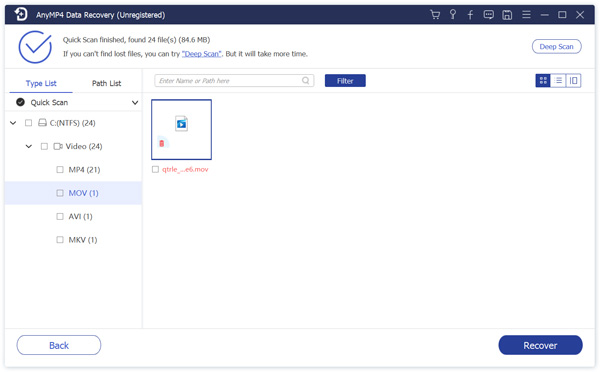Open the feedback chat icon

[x=488, y=15]
